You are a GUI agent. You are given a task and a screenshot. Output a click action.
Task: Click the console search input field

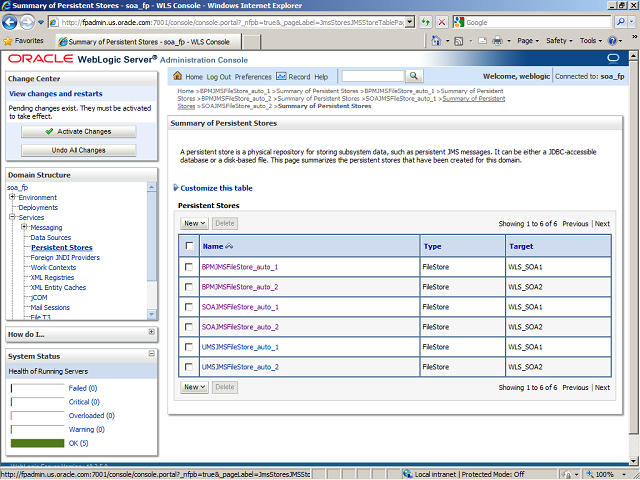tap(372, 76)
